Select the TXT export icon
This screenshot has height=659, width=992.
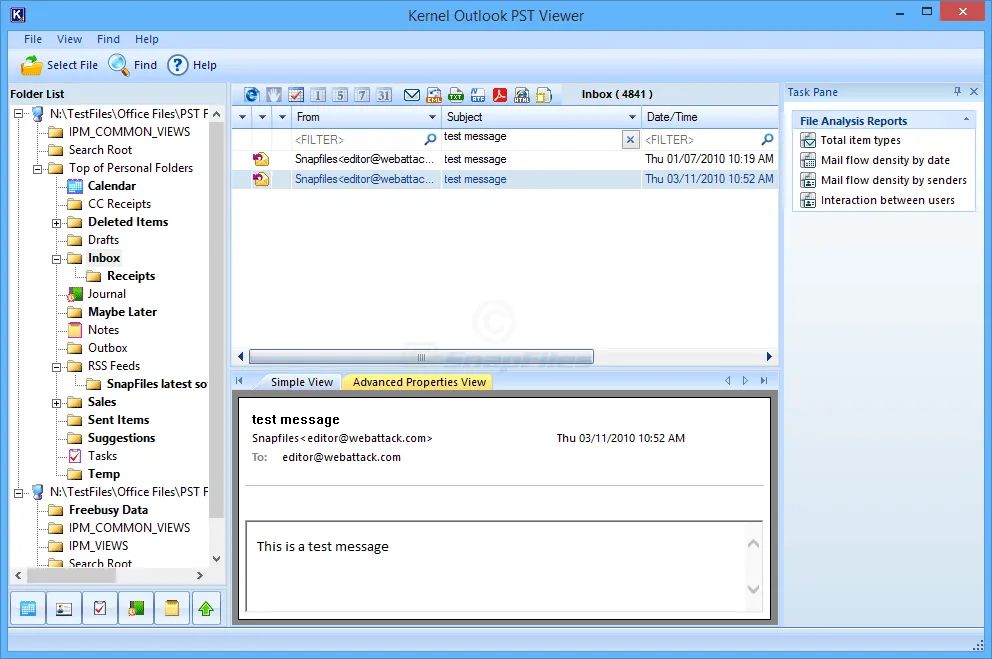coord(455,94)
